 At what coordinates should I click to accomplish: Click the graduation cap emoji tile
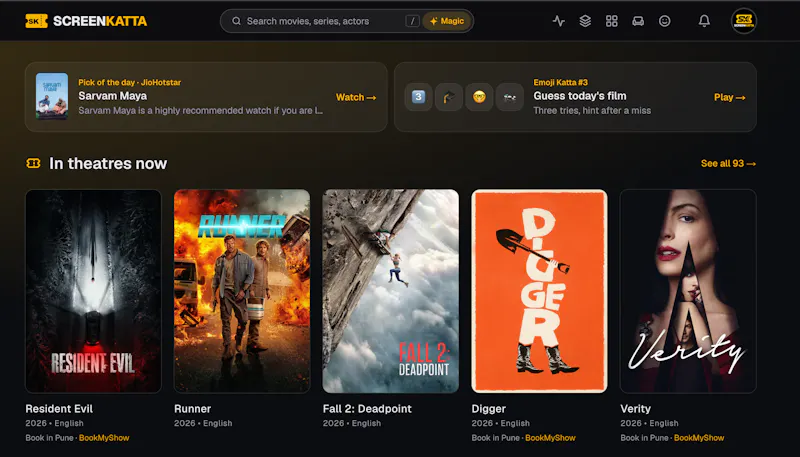448,97
